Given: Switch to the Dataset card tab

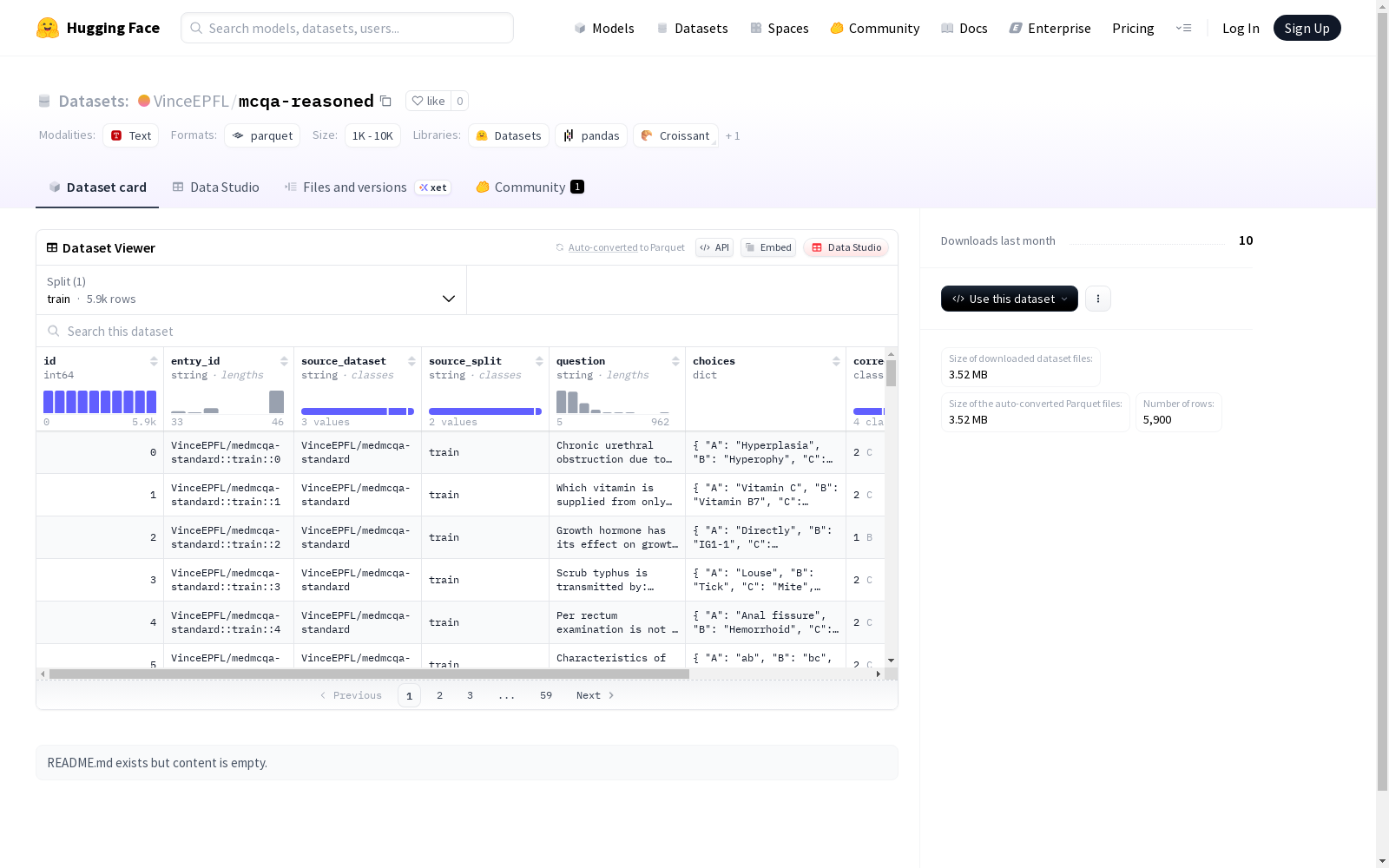Looking at the screenshot, I should click(97, 187).
